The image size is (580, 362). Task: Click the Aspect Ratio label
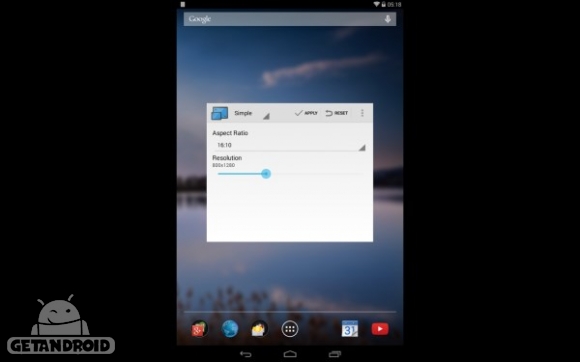point(230,133)
